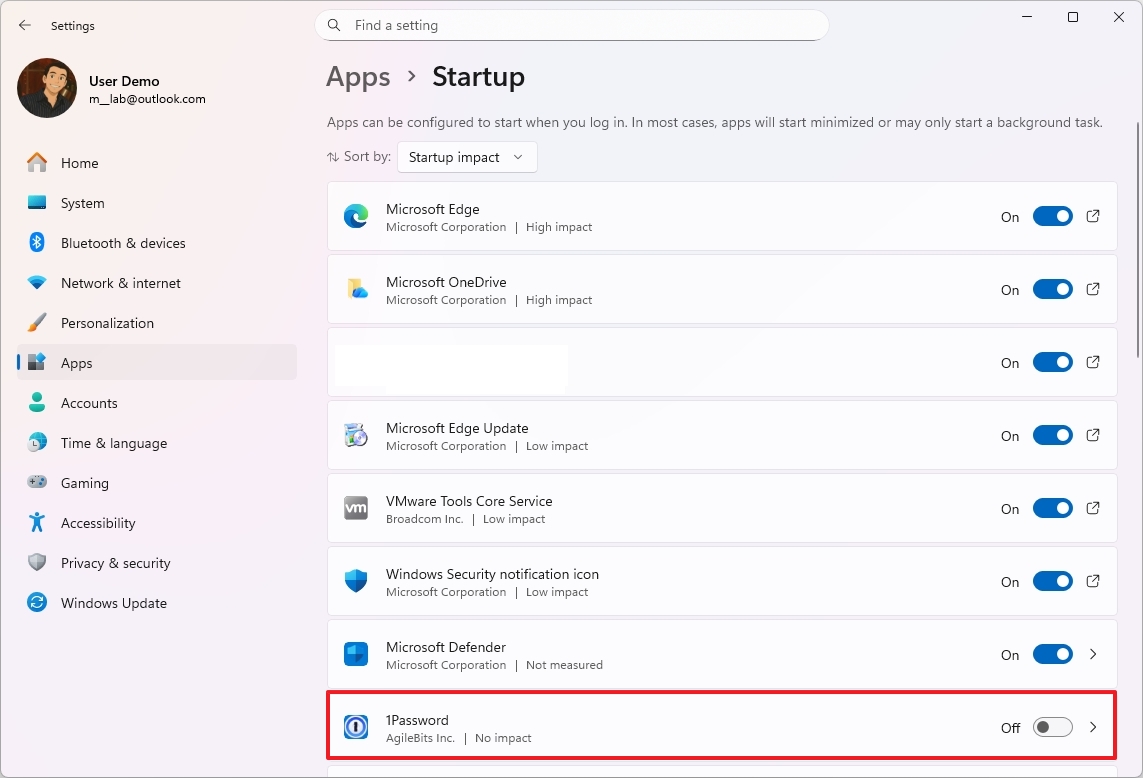Click the VMware Tools Core Service icon
Image resolution: width=1143 pixels, height=778 pixels.
355,508
